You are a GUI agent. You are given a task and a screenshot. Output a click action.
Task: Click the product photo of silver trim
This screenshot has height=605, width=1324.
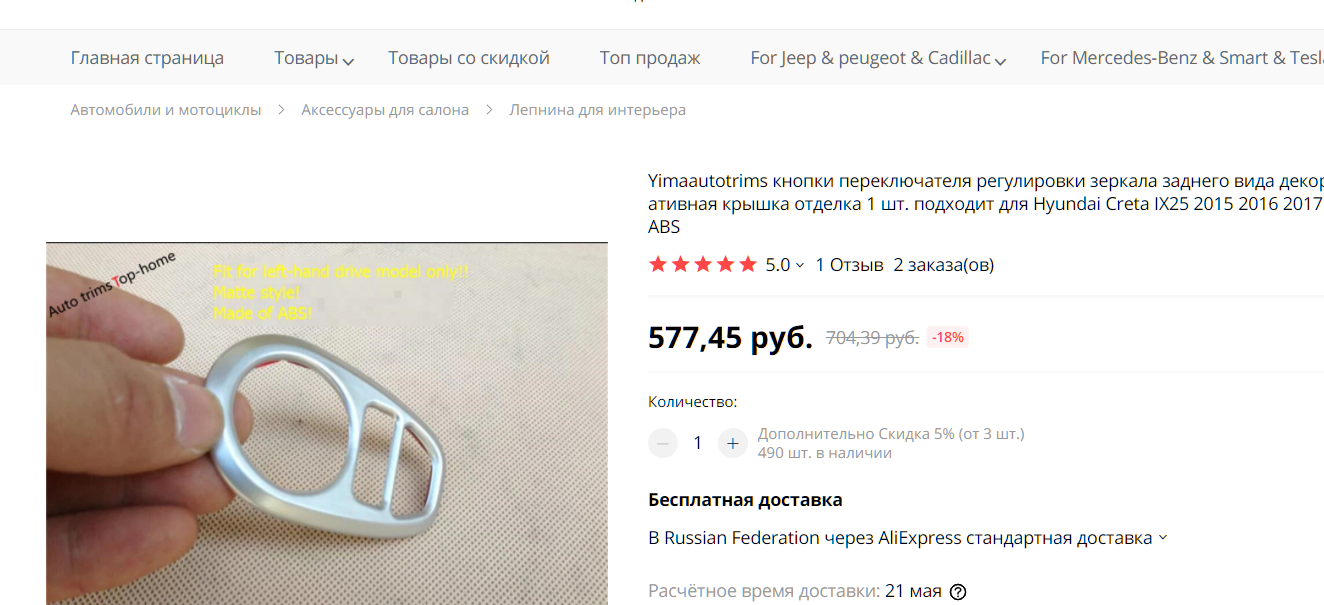pos(327,423)
